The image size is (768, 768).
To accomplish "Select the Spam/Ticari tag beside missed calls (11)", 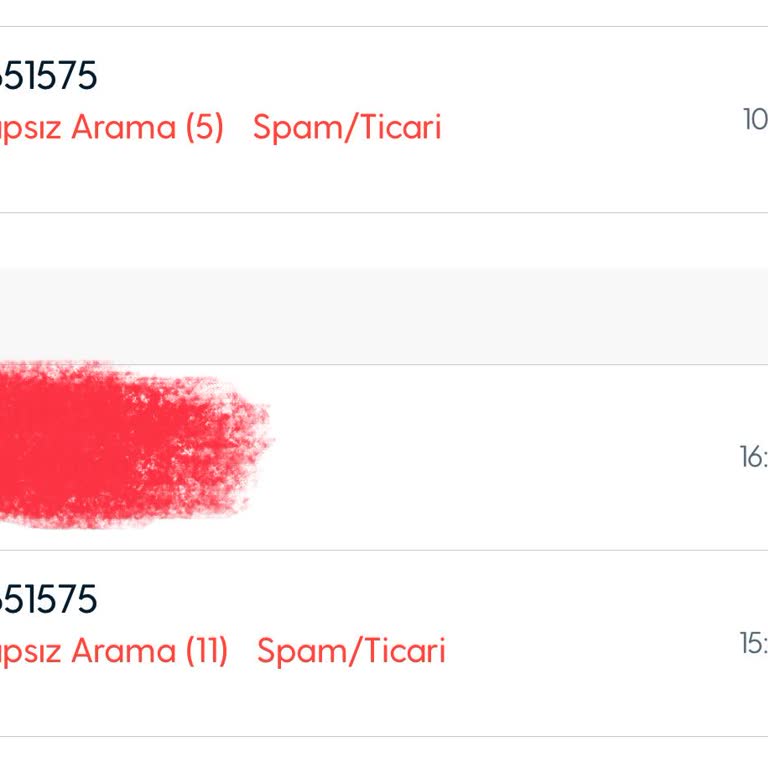I will (350, 651).
